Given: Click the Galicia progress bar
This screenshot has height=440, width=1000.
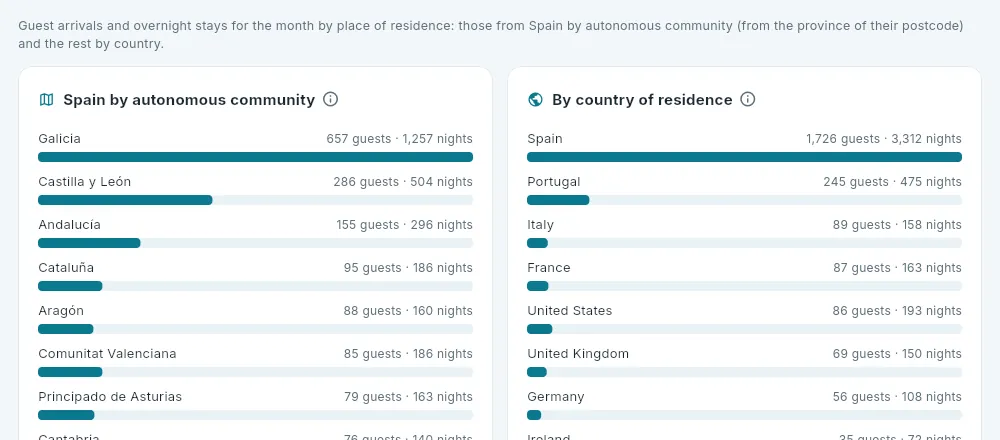Looking at the screenshot, I should point(255,157).
